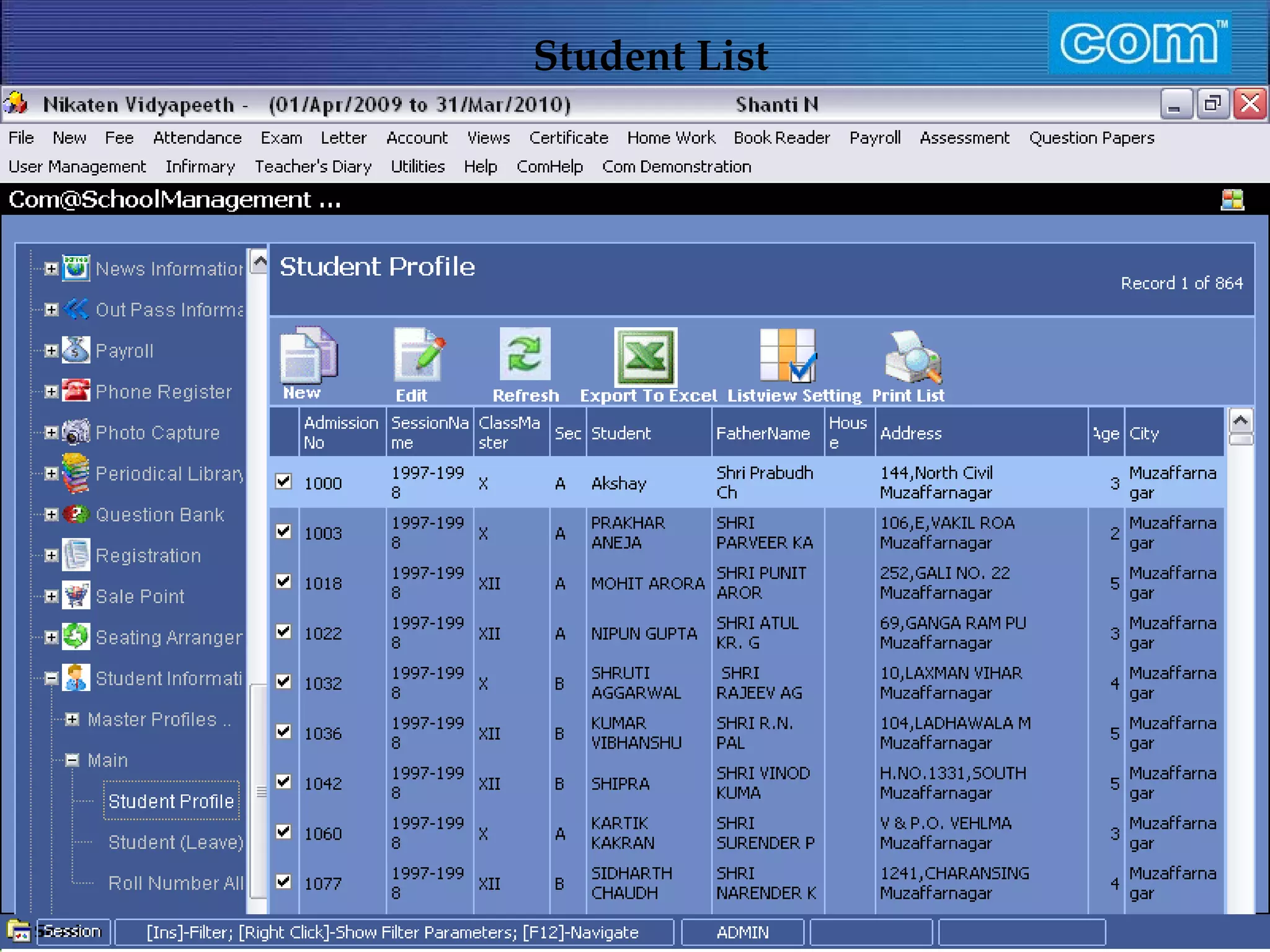Click the Seating Arrangement icon
This screenshot has height=952, width=1270.
tap(76, 637)
